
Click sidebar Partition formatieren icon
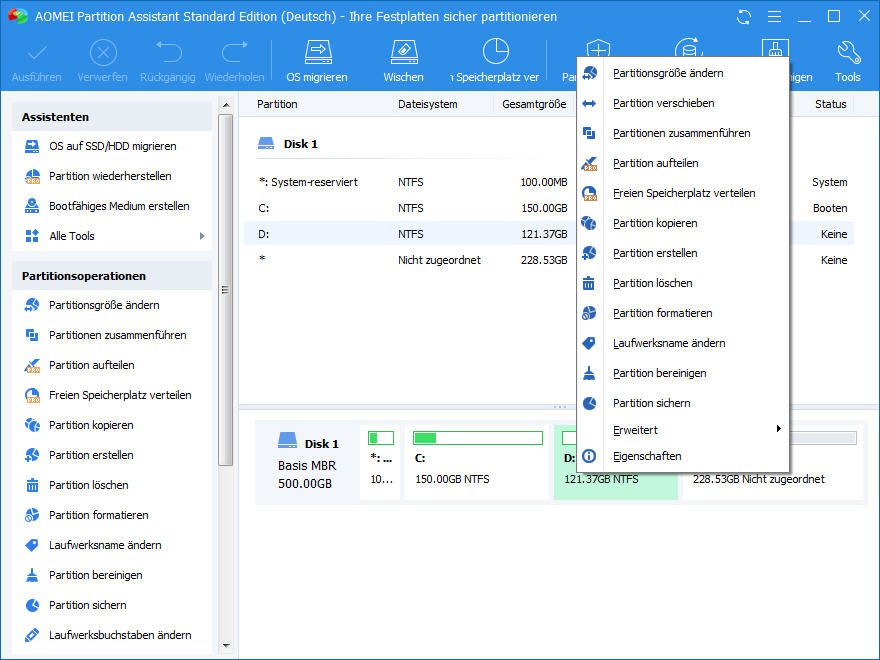point(32,515)
